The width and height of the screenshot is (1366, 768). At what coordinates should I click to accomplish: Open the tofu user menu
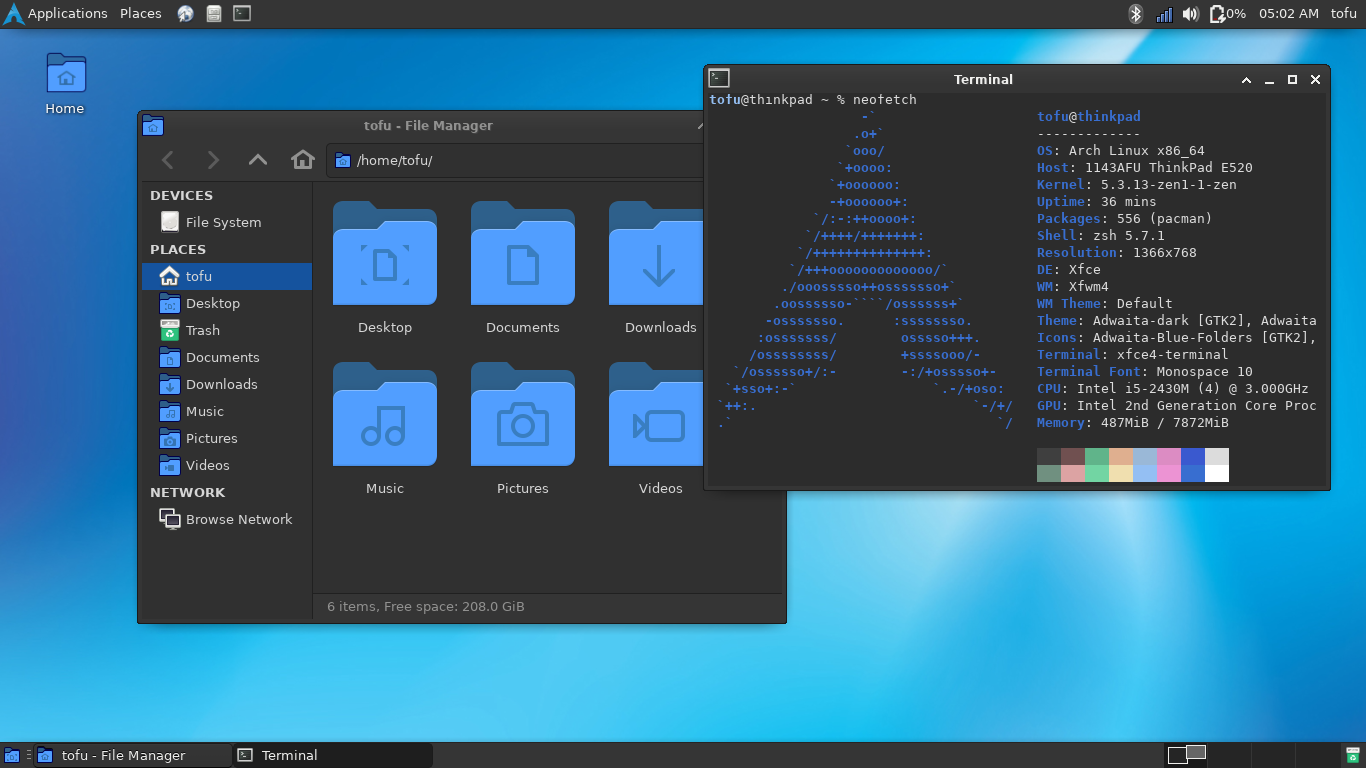pyautogui.click(x=1344, y=14)
